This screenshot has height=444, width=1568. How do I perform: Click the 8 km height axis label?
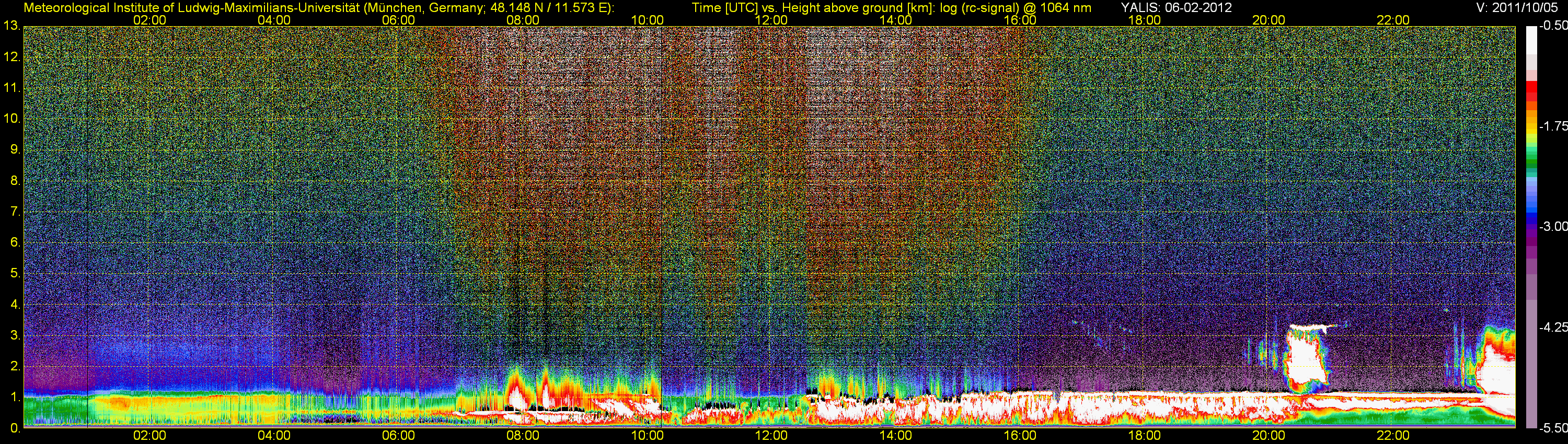15,181
